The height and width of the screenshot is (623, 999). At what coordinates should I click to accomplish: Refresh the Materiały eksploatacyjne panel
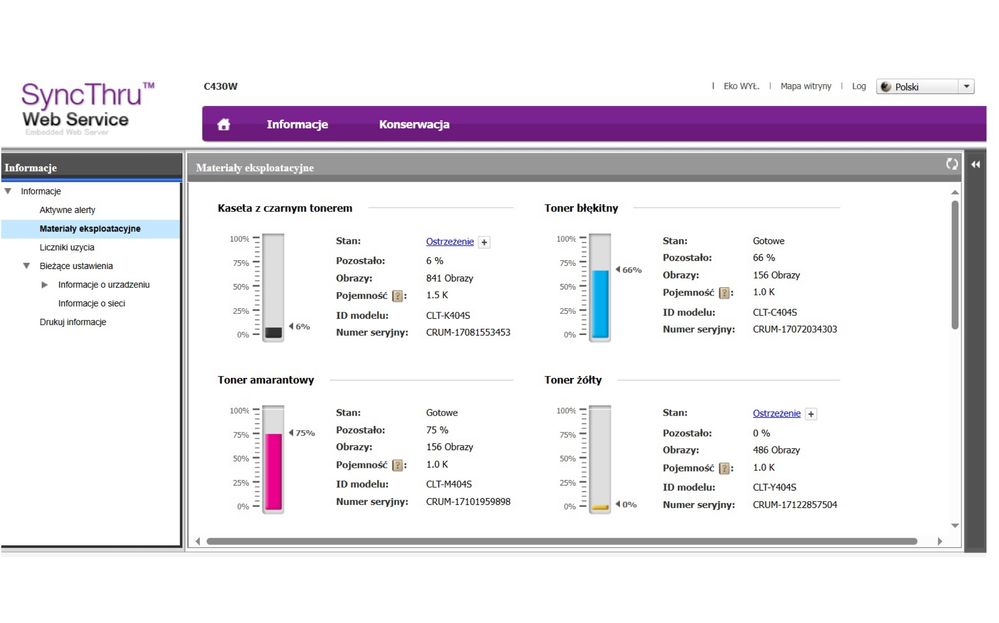(952, 164)
